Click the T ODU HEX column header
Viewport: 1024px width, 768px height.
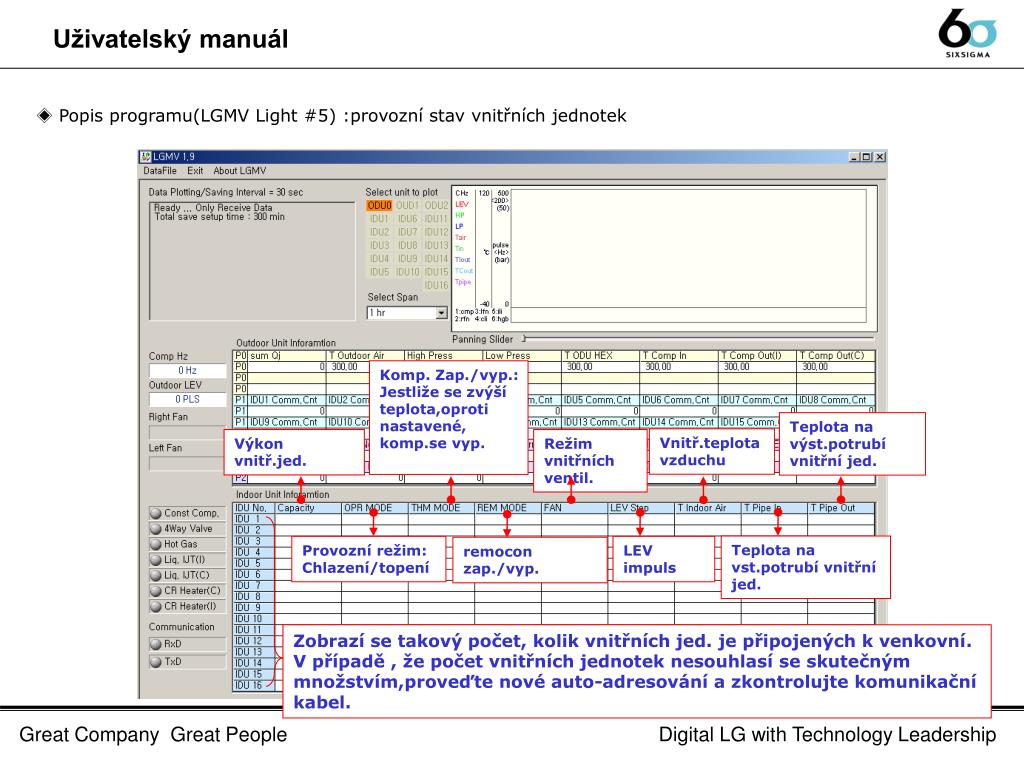601,356
